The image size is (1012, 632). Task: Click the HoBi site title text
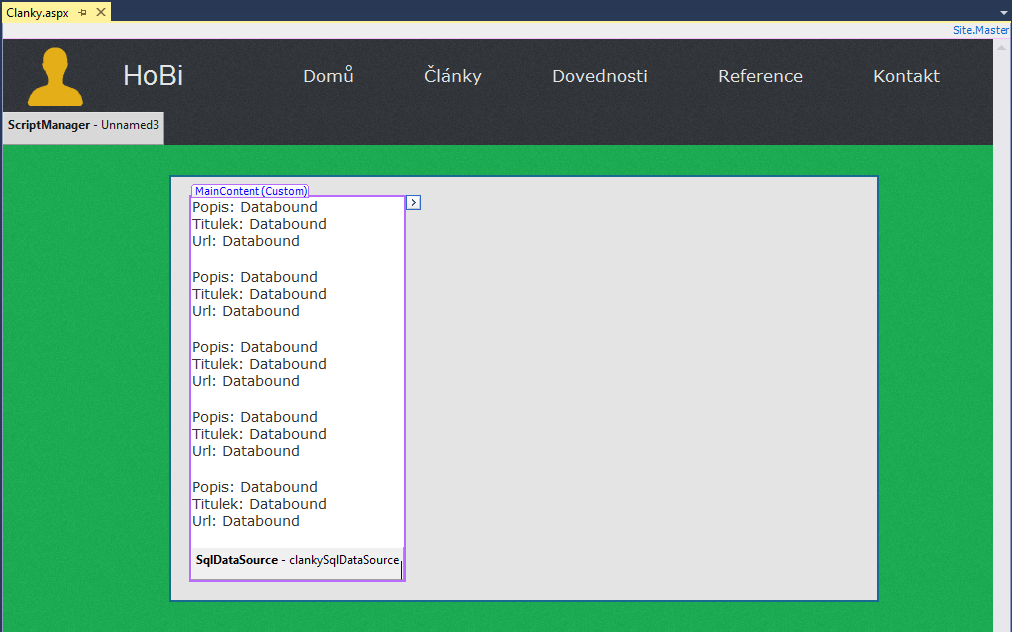152,75
